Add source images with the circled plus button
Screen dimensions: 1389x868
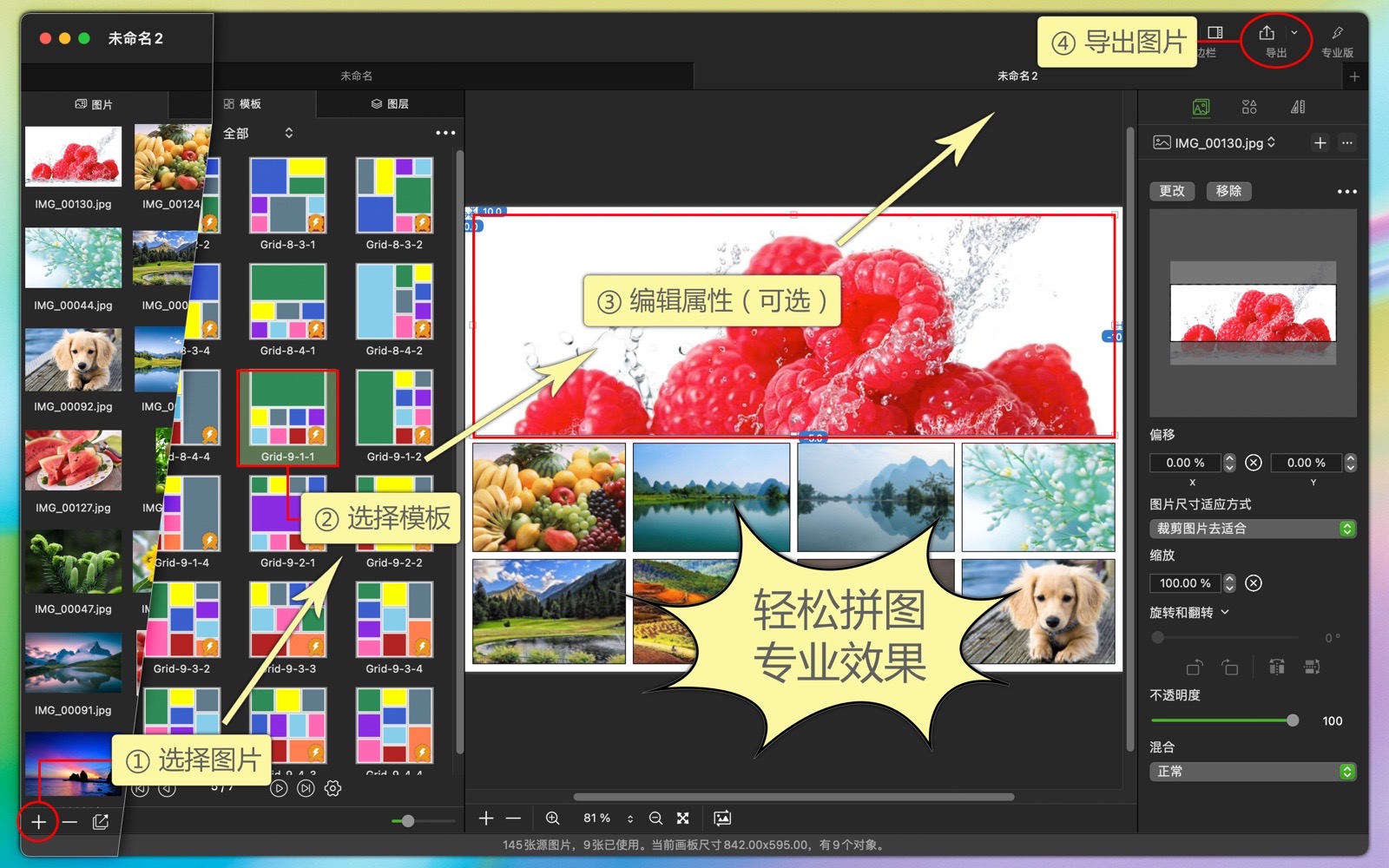click(38, 822)
